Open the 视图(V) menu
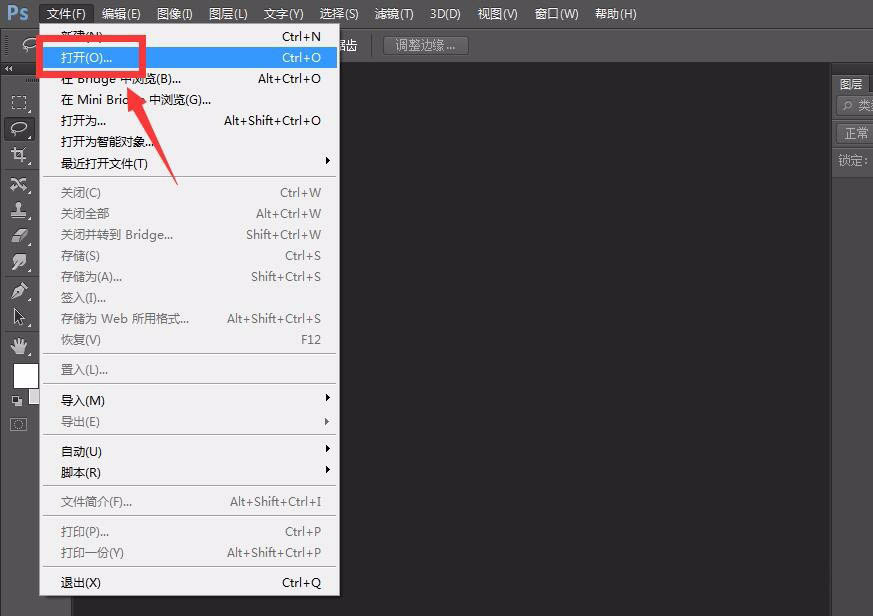The height and width of the screenshot is (616, 873). [497, 14]
